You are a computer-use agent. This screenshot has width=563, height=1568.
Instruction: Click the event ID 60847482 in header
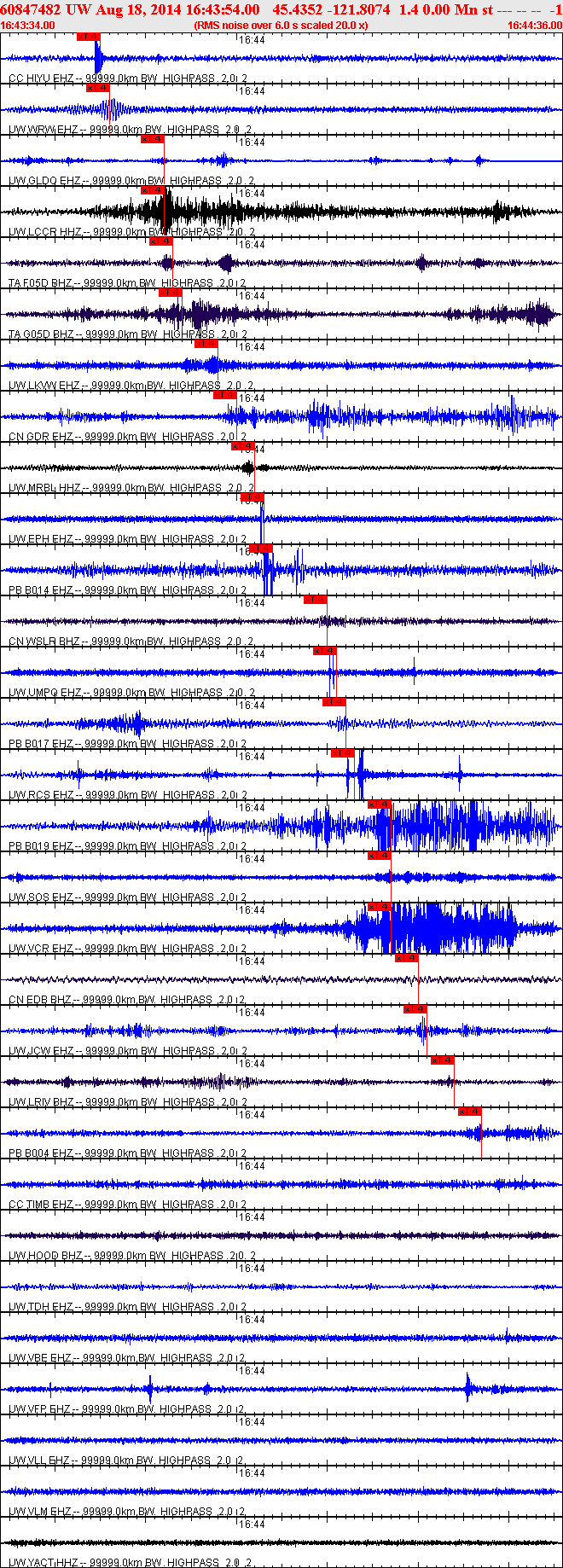32,9
